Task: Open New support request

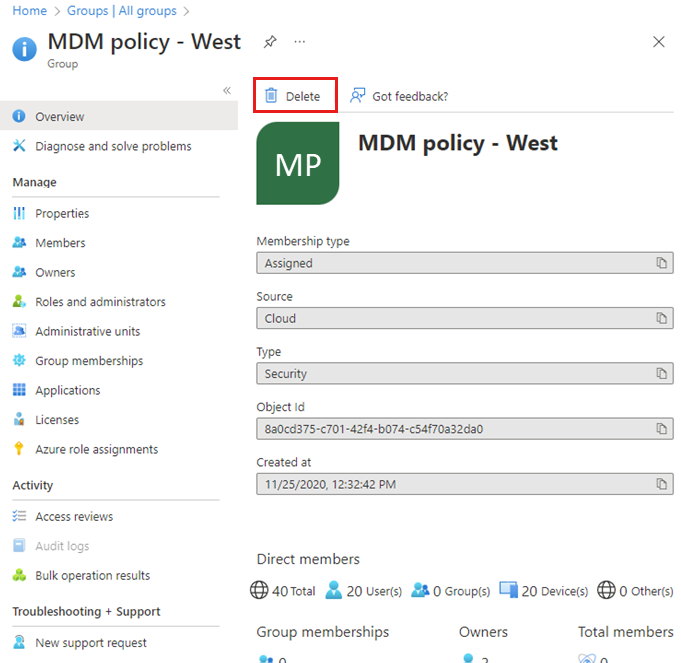Action: click(x=91, y=643)
